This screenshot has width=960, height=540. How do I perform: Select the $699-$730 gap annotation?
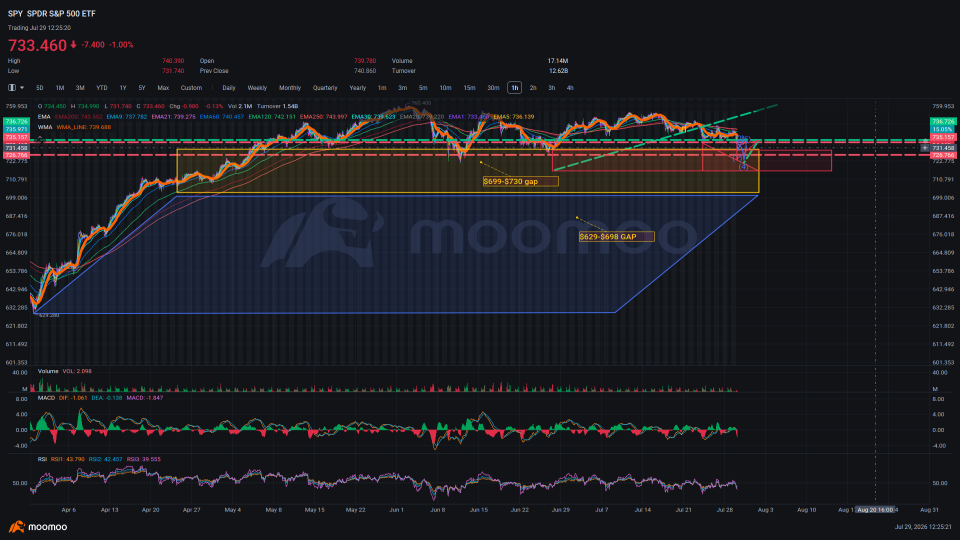pos(520,181)
